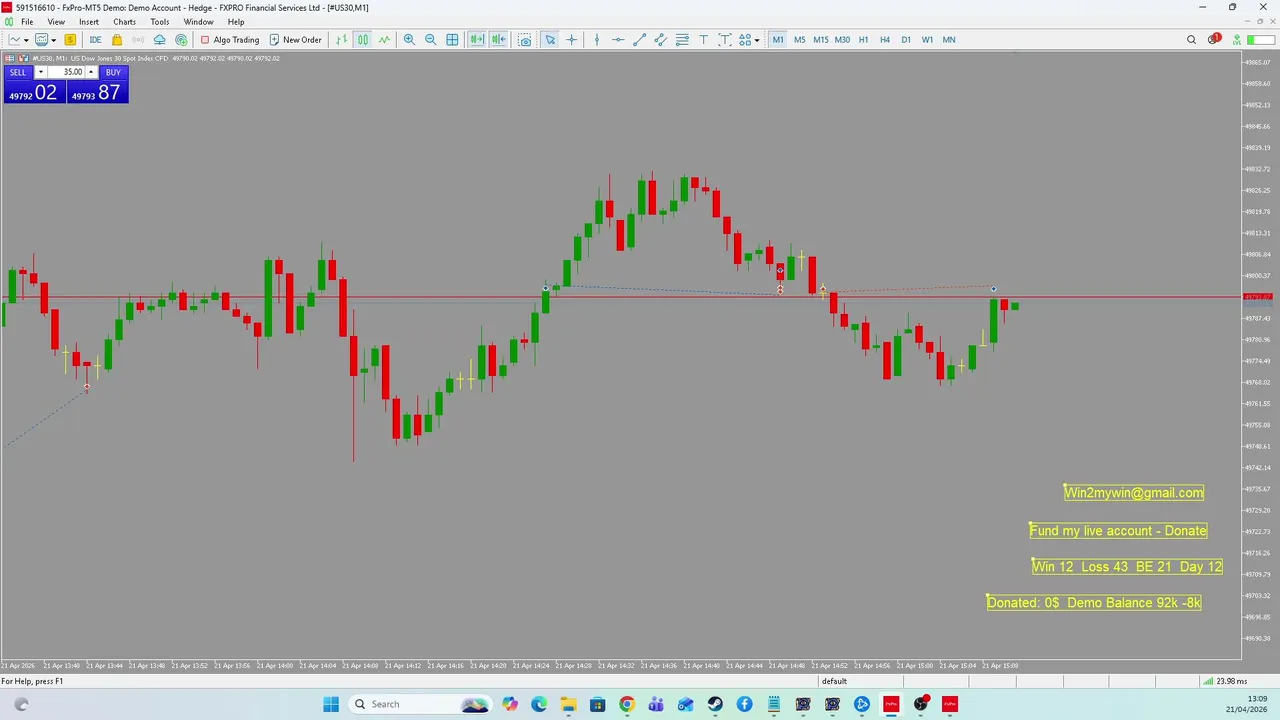Select the Fibonacci retracement tool
Viewport: 1280px width, 720px height.
[x=682, y=40]
